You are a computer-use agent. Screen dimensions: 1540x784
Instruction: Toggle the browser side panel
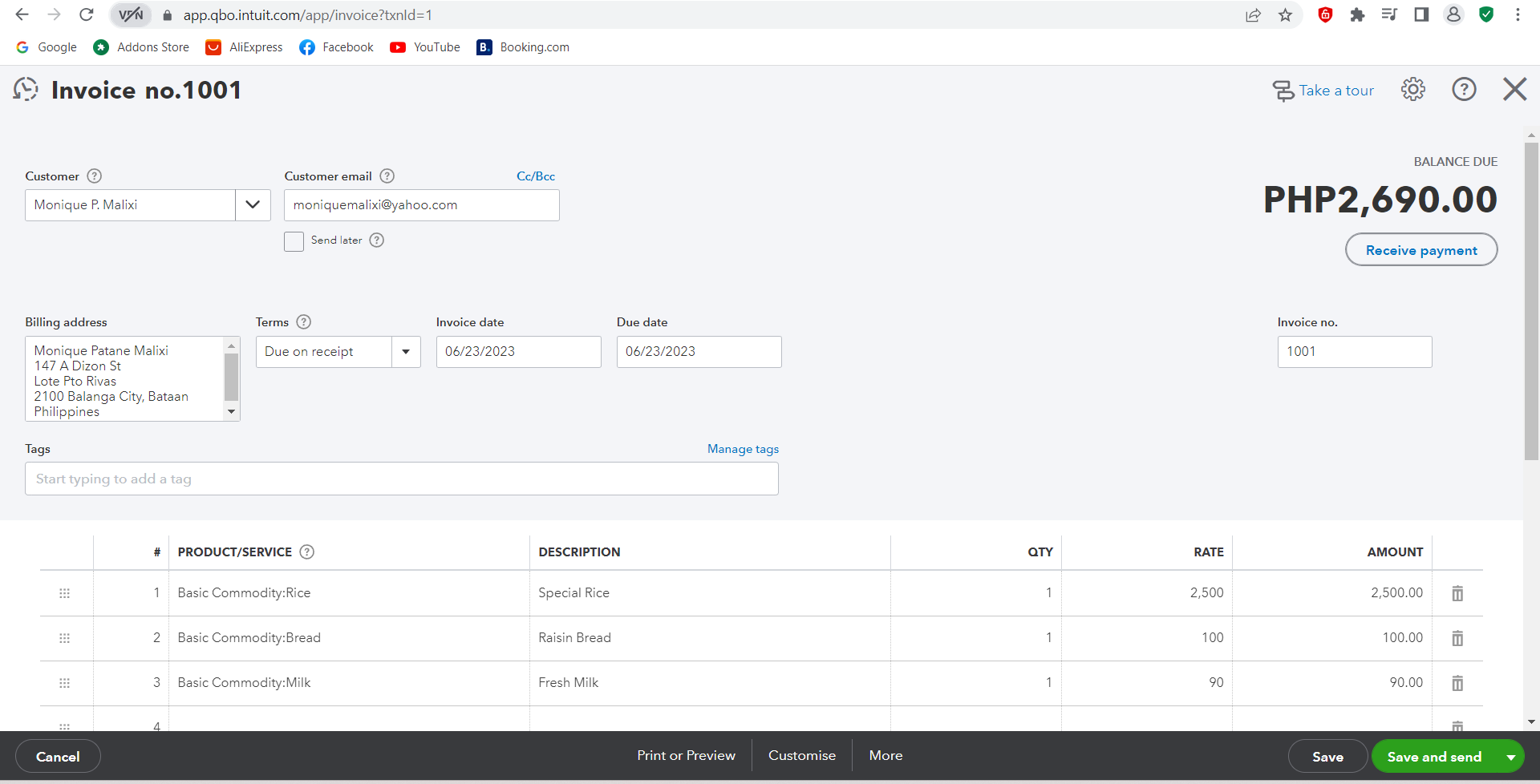click(1421, 14)
